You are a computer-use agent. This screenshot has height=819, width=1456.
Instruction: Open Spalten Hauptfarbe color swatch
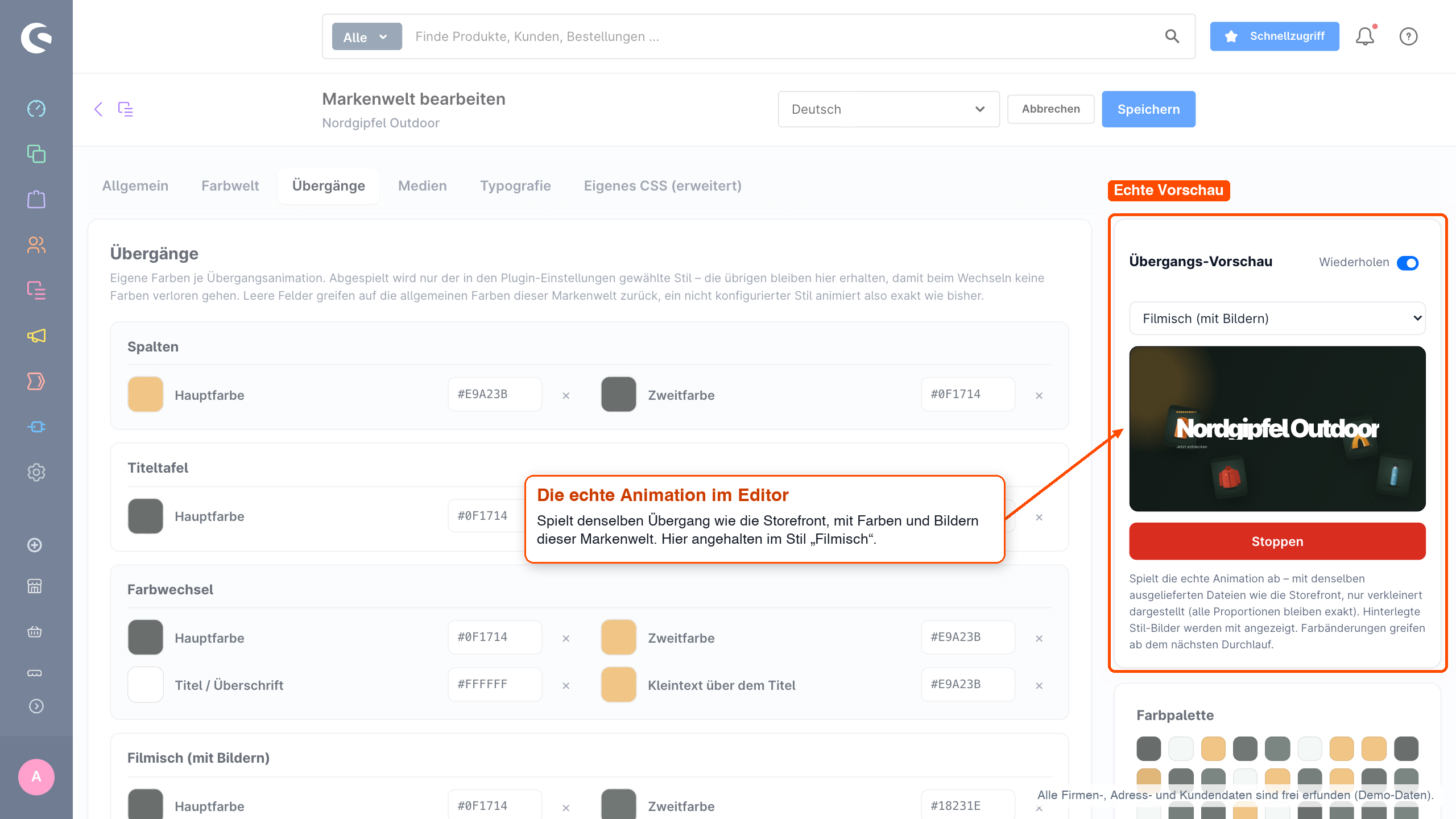click(146, 394)
